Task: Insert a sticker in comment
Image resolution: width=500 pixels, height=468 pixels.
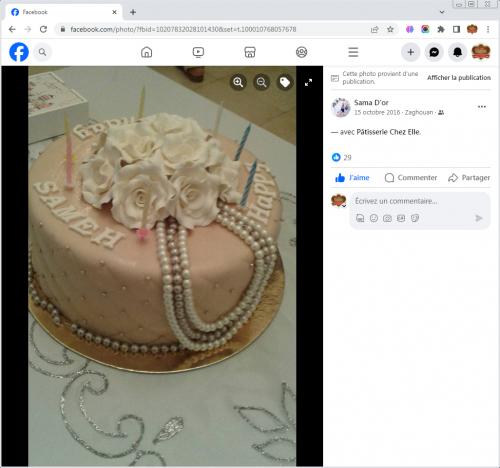Action: 415,218
